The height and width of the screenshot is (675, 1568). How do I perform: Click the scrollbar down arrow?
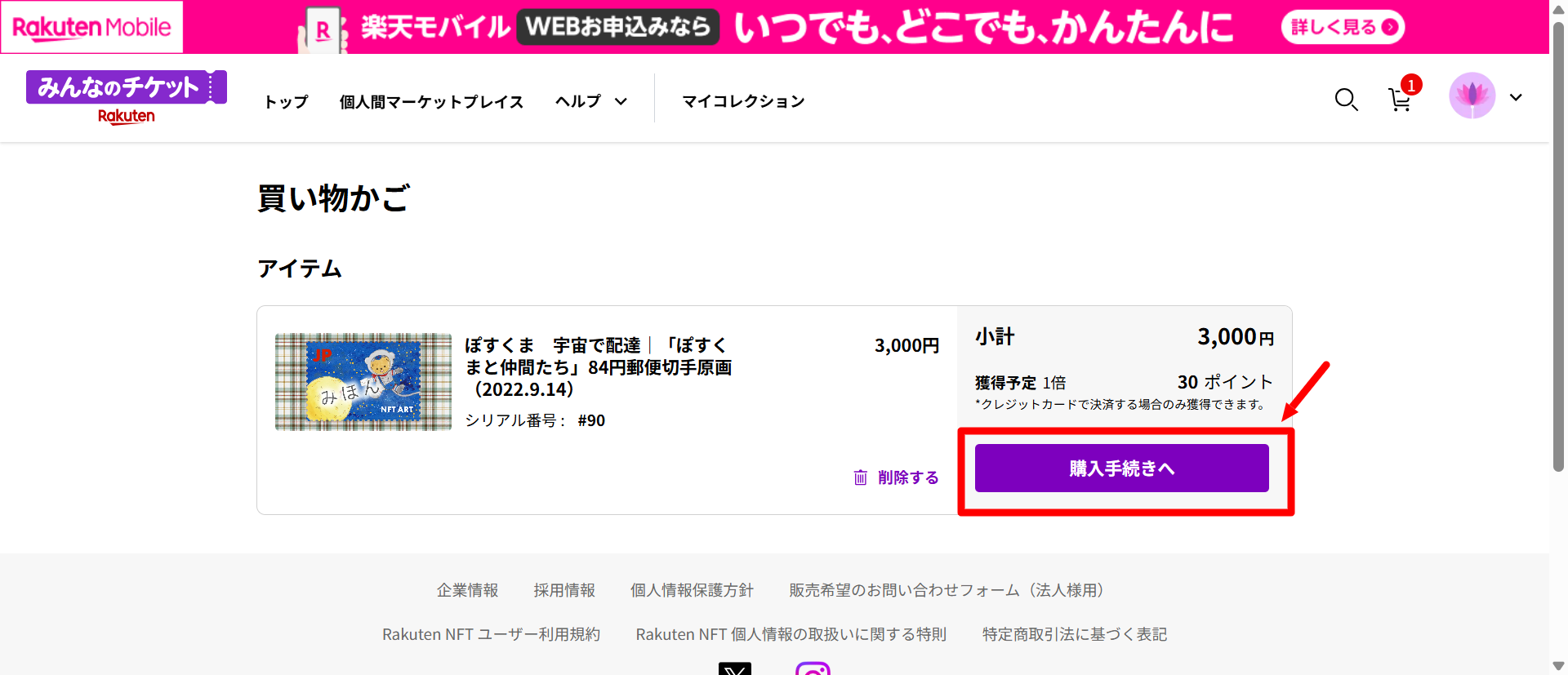tap(1558, 666)
